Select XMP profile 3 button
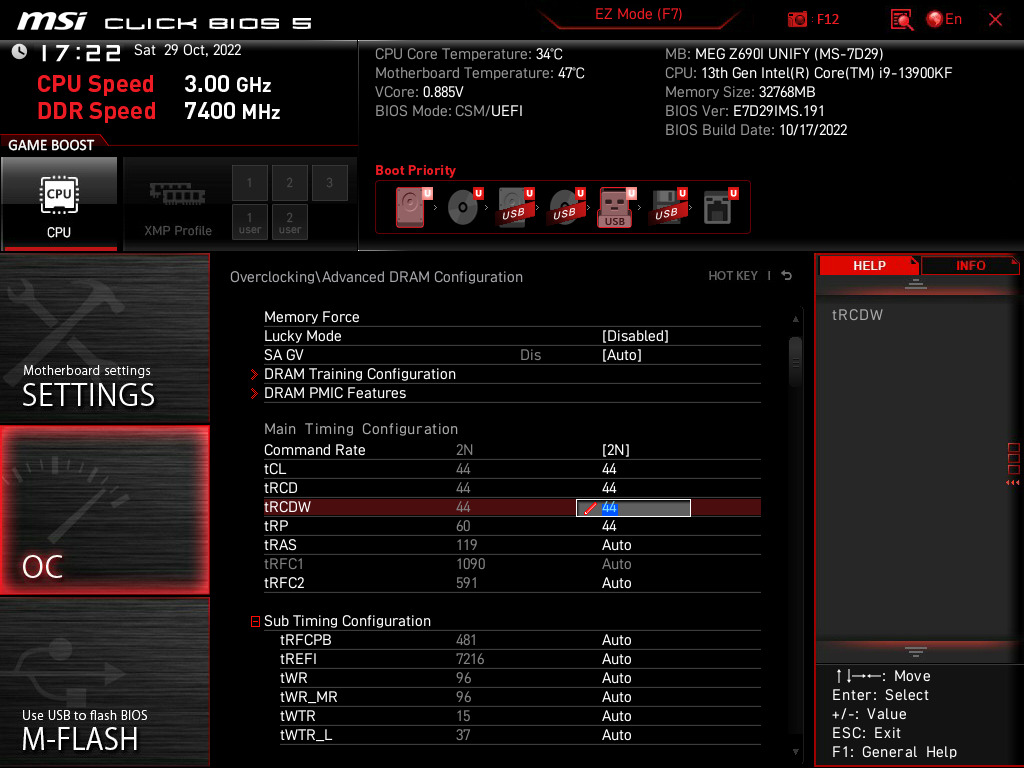 329,183
